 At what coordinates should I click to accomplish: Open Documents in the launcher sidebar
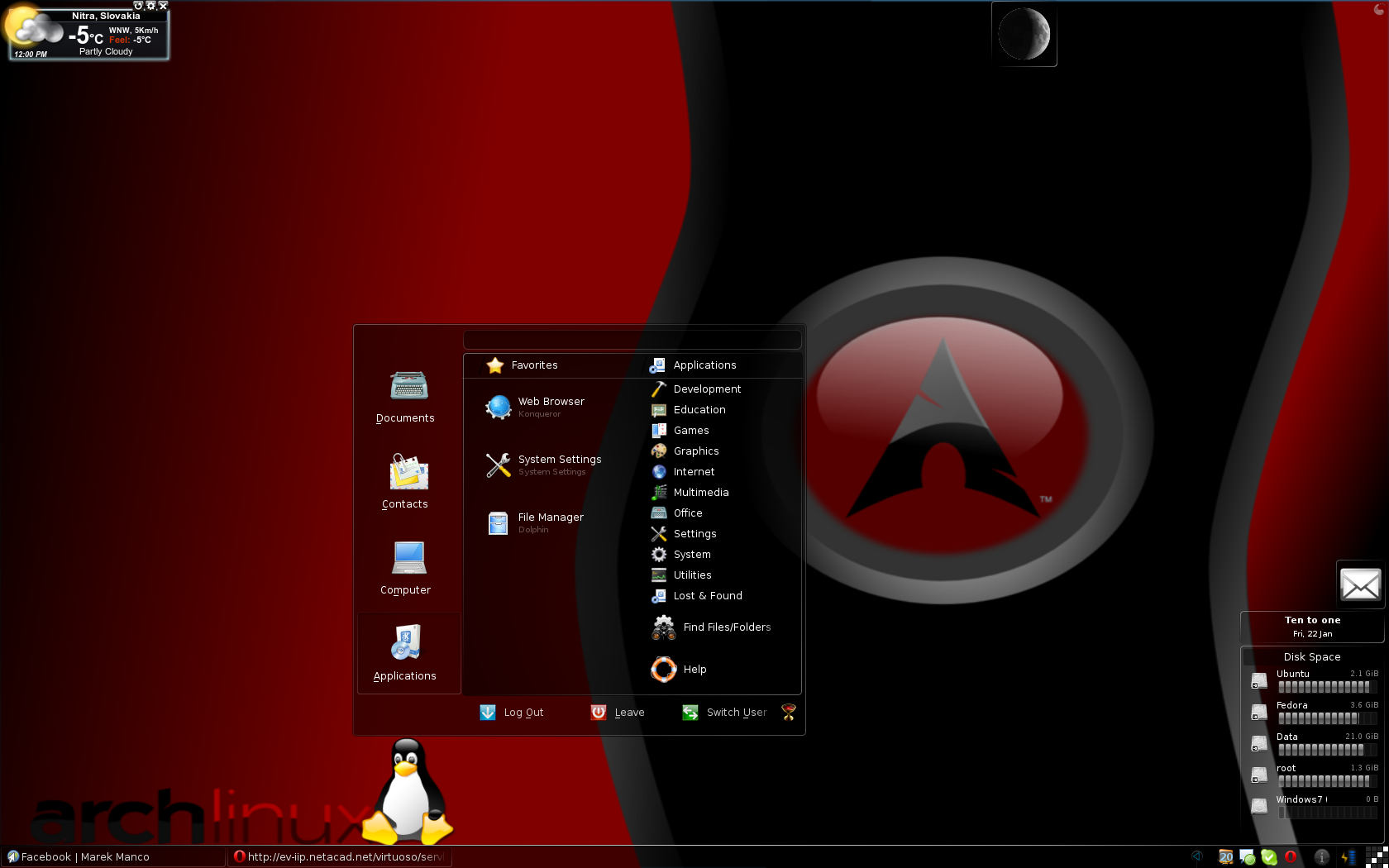(x=405, y=398)
